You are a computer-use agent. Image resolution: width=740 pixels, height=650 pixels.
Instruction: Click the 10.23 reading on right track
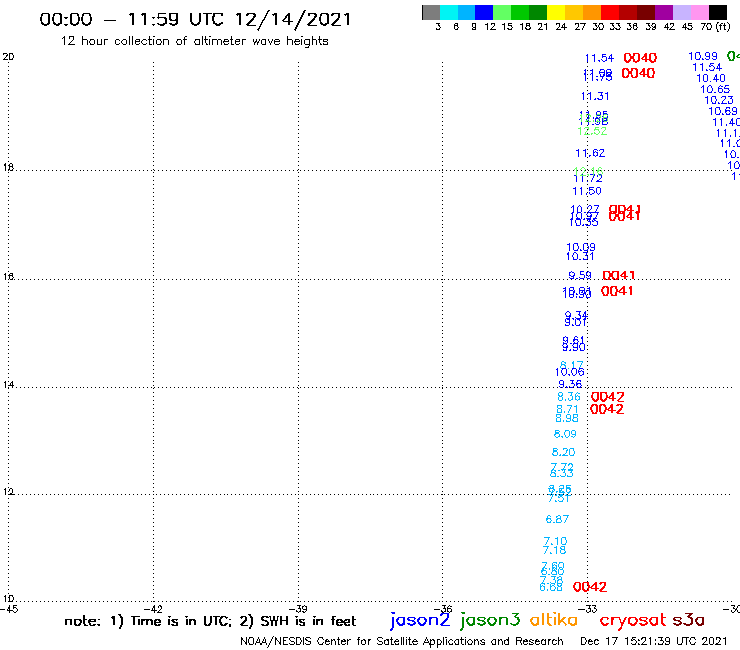pos(719,100)
